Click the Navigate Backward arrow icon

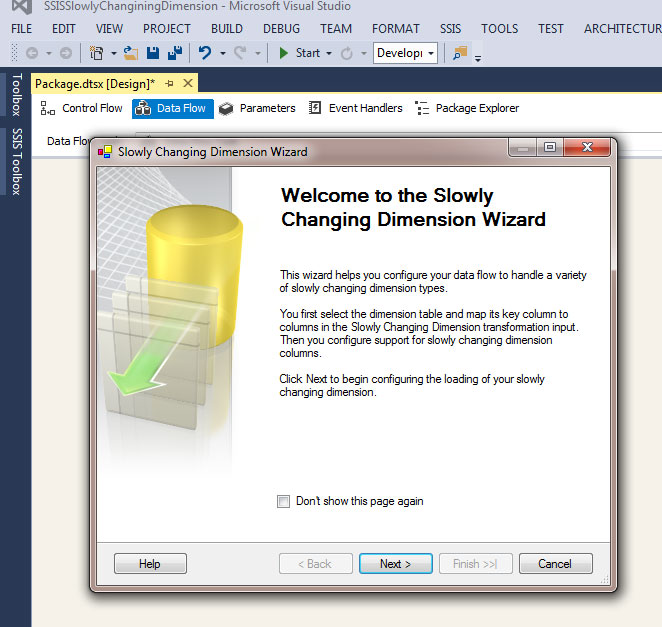(x=32, y=53)
